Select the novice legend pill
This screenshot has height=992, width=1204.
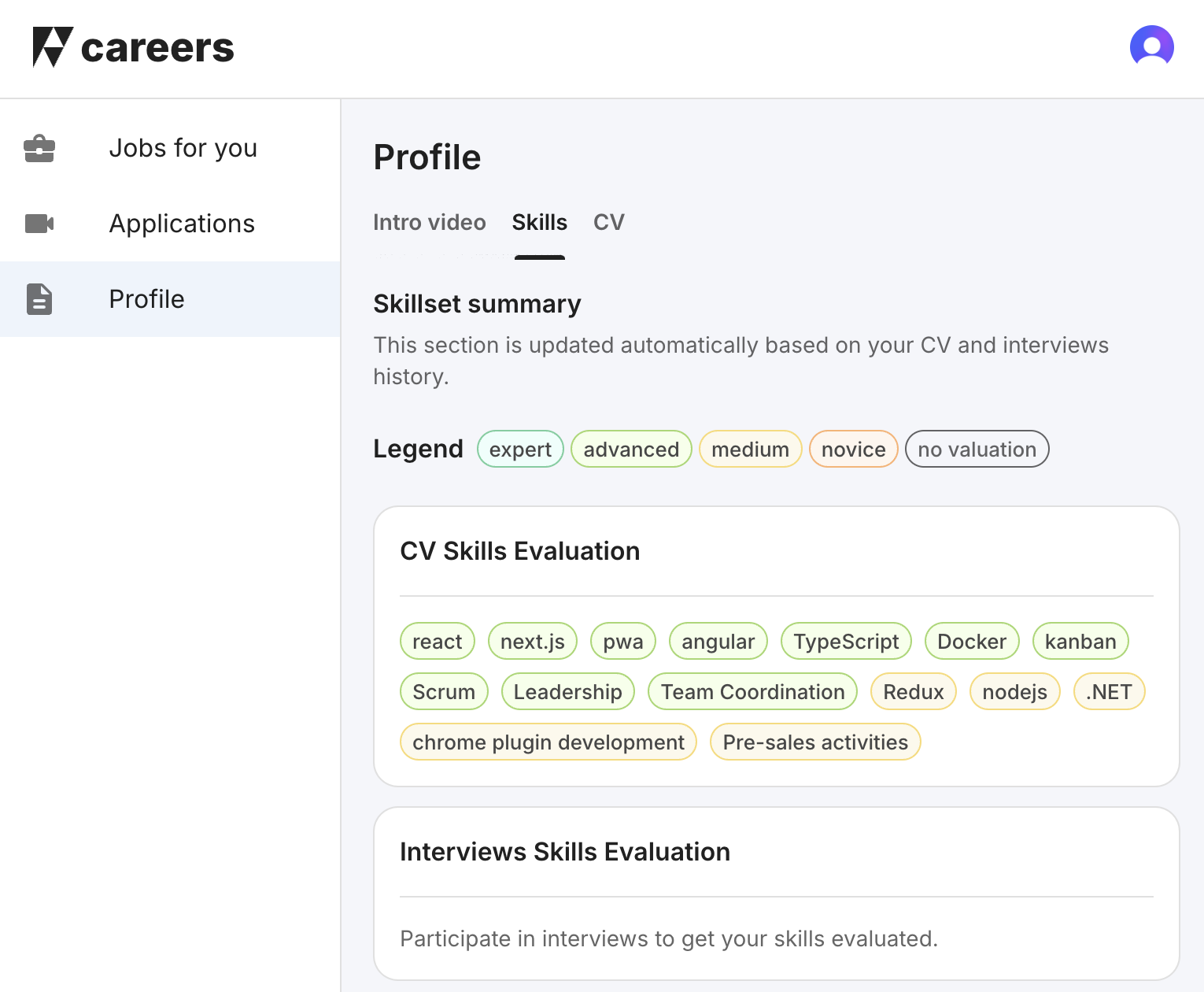(x=853, y=449)
